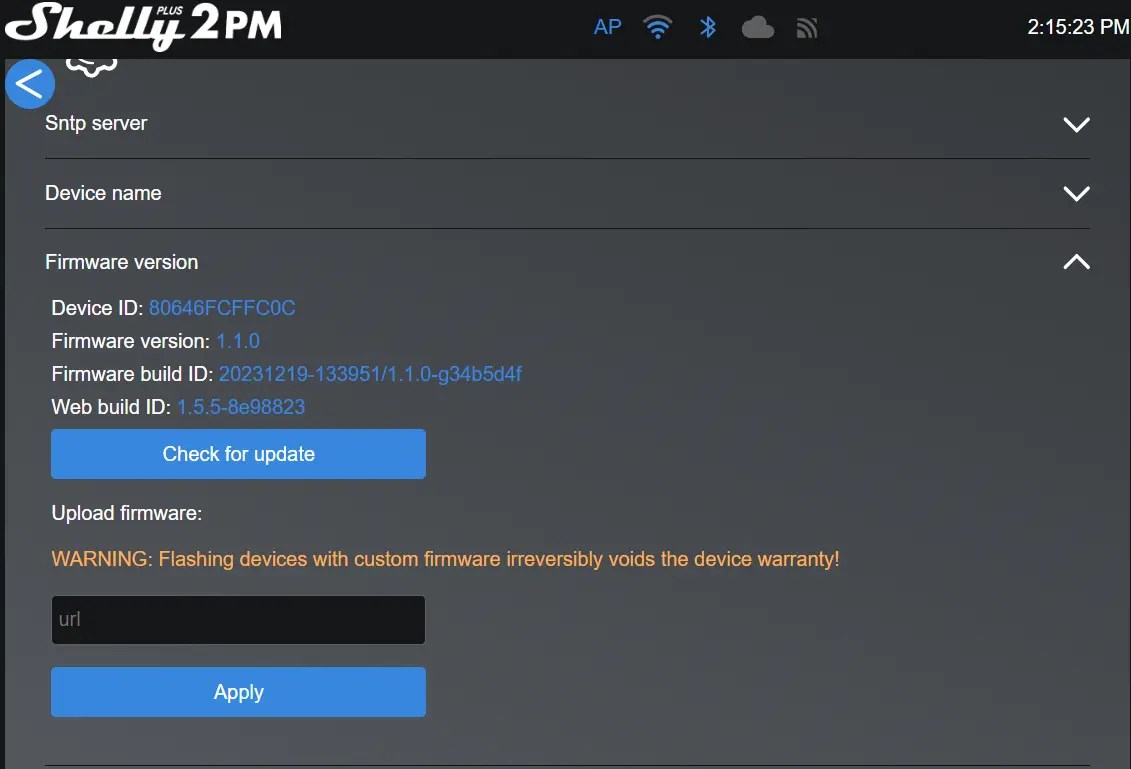Click the Device ID value 80646FCFFC0C
The height and width of the screenshot is (769, 1131).
(x=221, y=308)
